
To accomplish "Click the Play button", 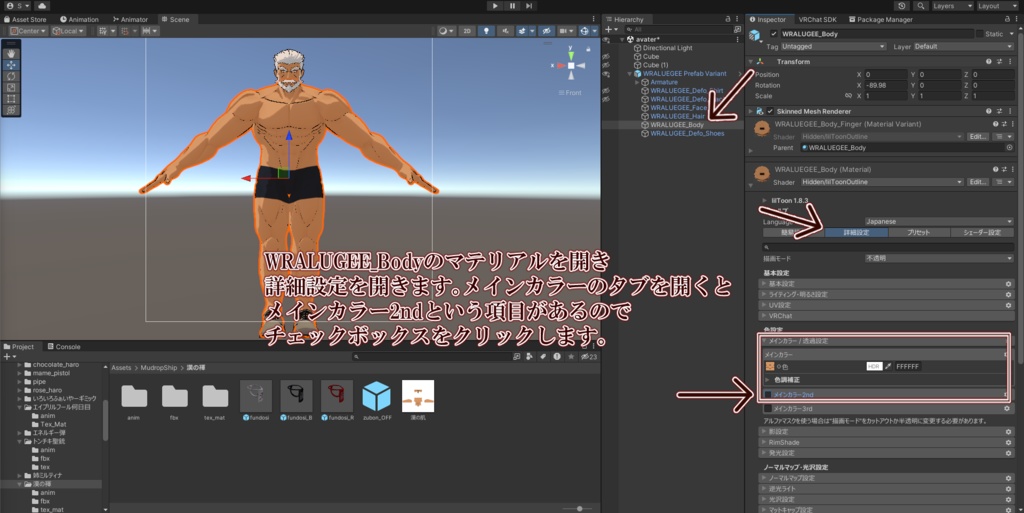I will click(494, 6).
